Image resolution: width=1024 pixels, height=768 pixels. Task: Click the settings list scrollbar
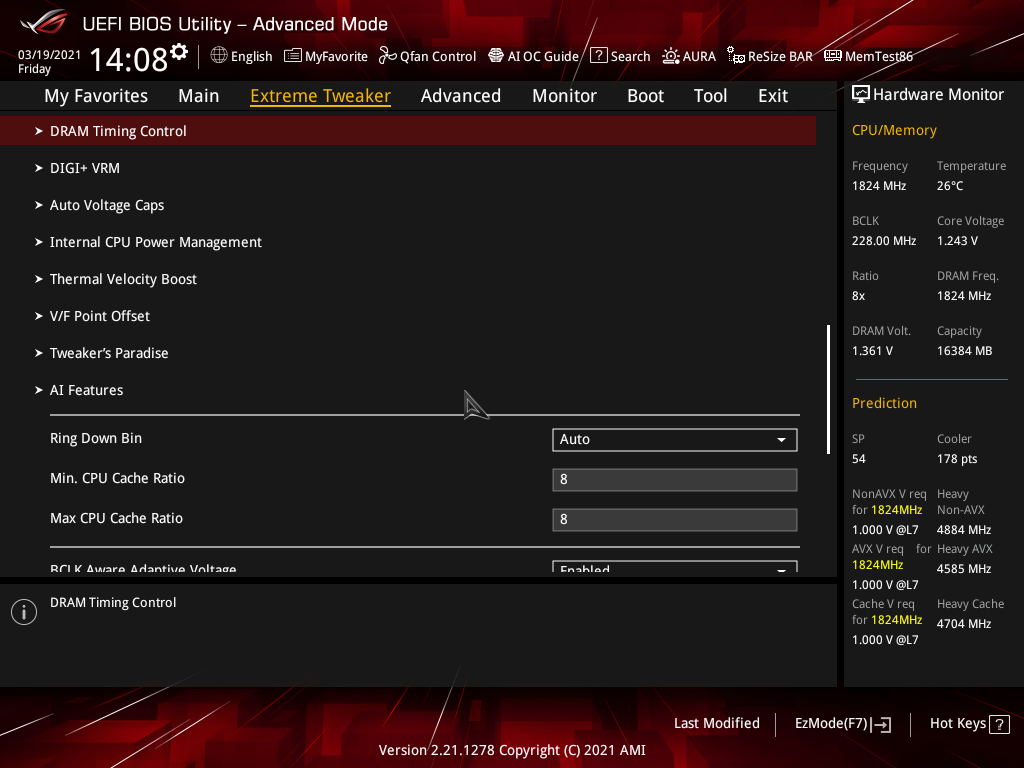tap(828, 389)
